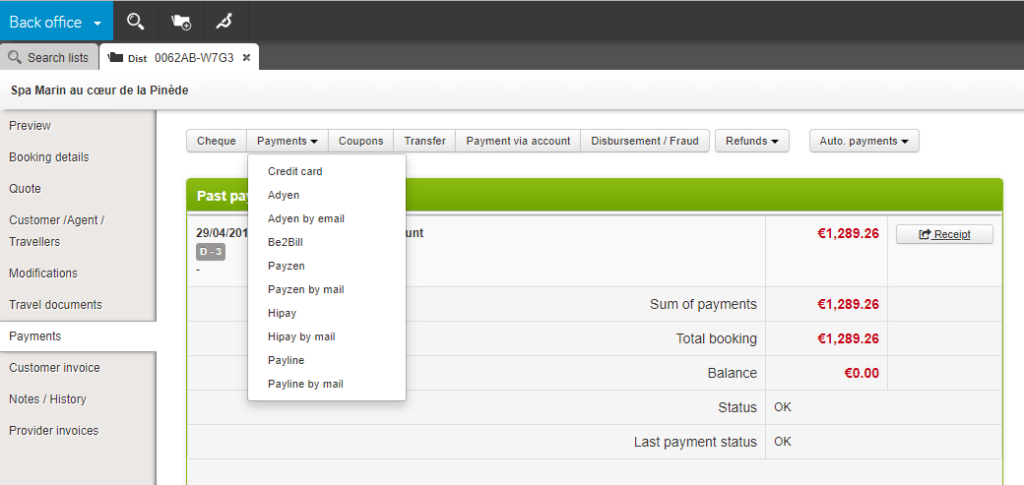Go to Customer invoice in sidebar
The image size is (1024, 485).
tap(55, 368)
